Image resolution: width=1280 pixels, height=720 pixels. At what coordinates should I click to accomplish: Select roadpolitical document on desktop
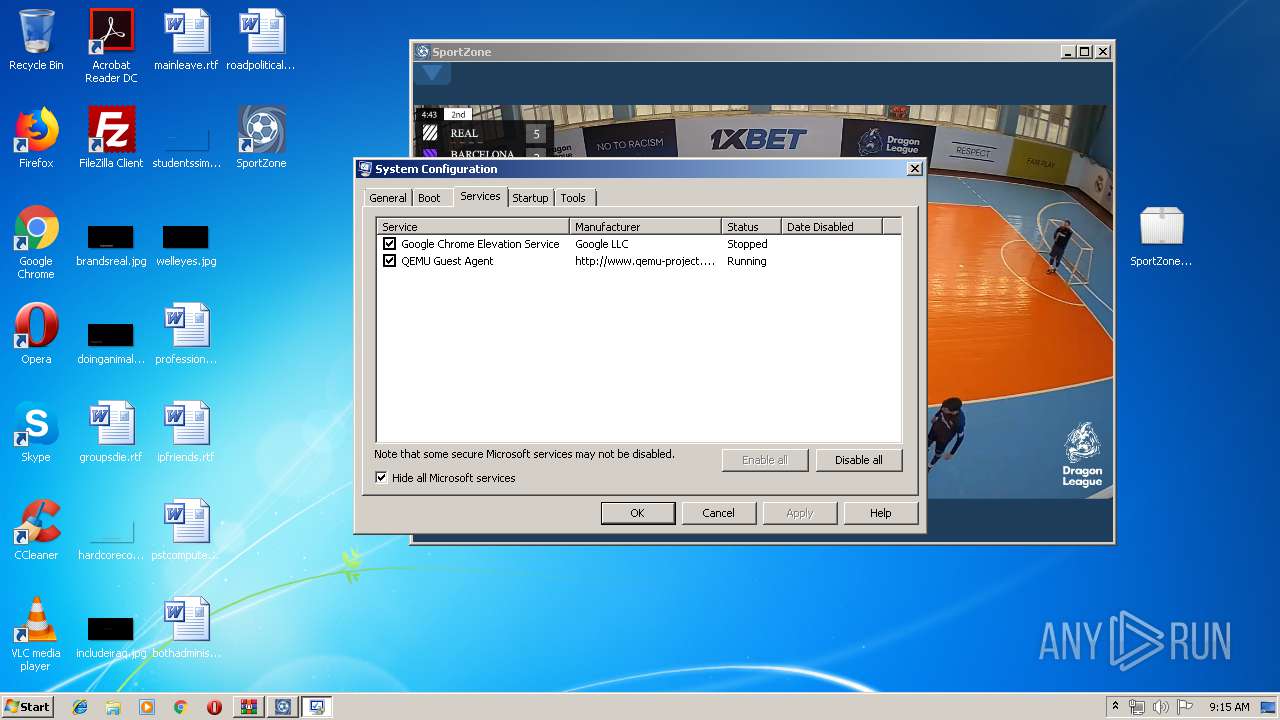261,41
